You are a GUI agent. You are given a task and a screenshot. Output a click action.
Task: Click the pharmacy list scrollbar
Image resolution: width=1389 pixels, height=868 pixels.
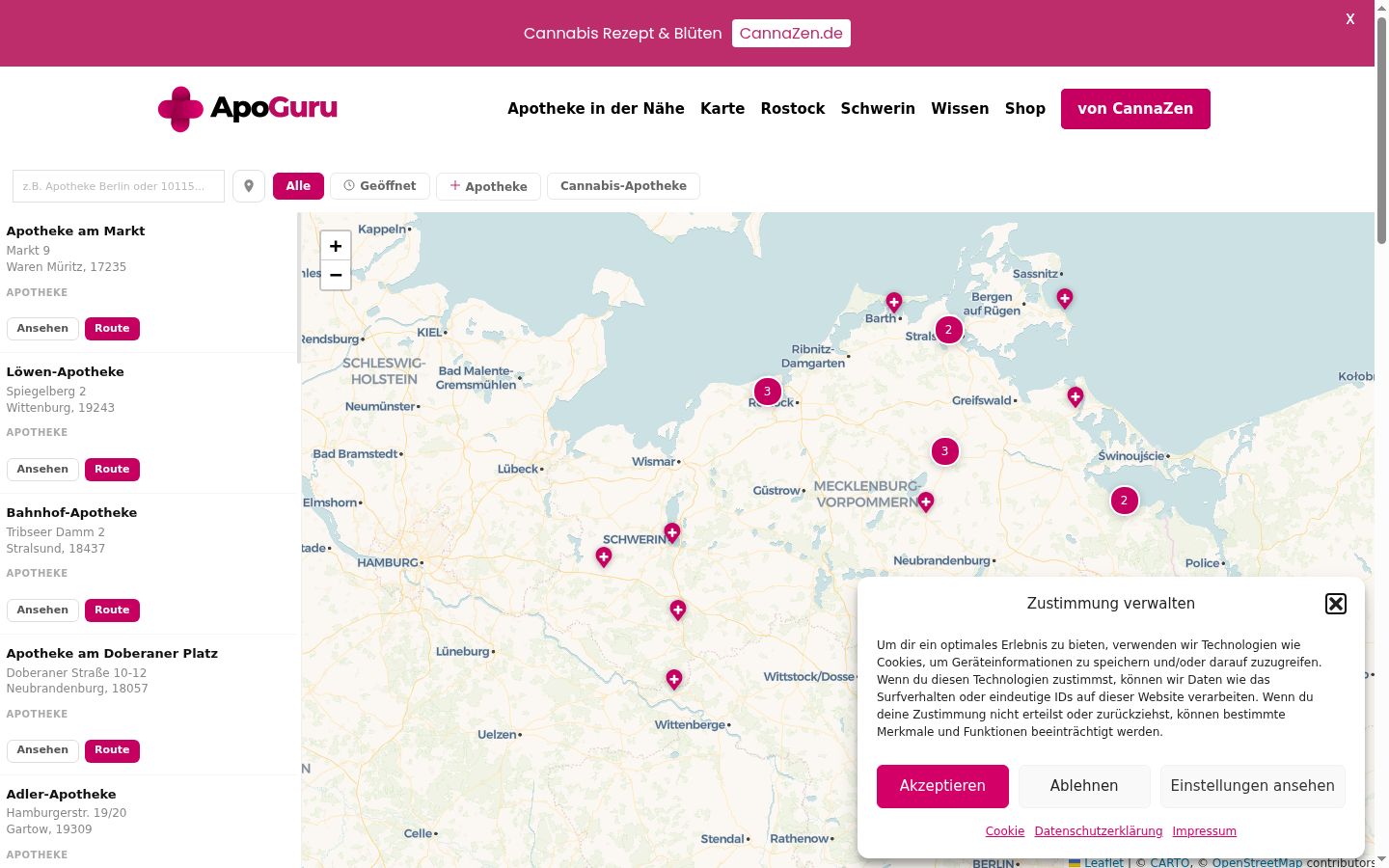pos(298,287)
